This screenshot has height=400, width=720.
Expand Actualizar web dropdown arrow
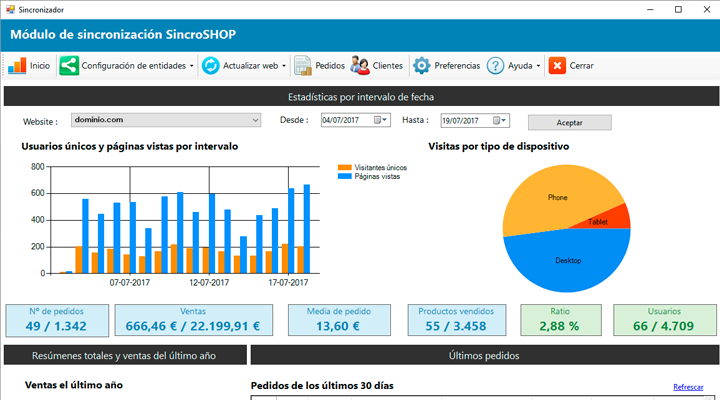click(x=284, y=66)
